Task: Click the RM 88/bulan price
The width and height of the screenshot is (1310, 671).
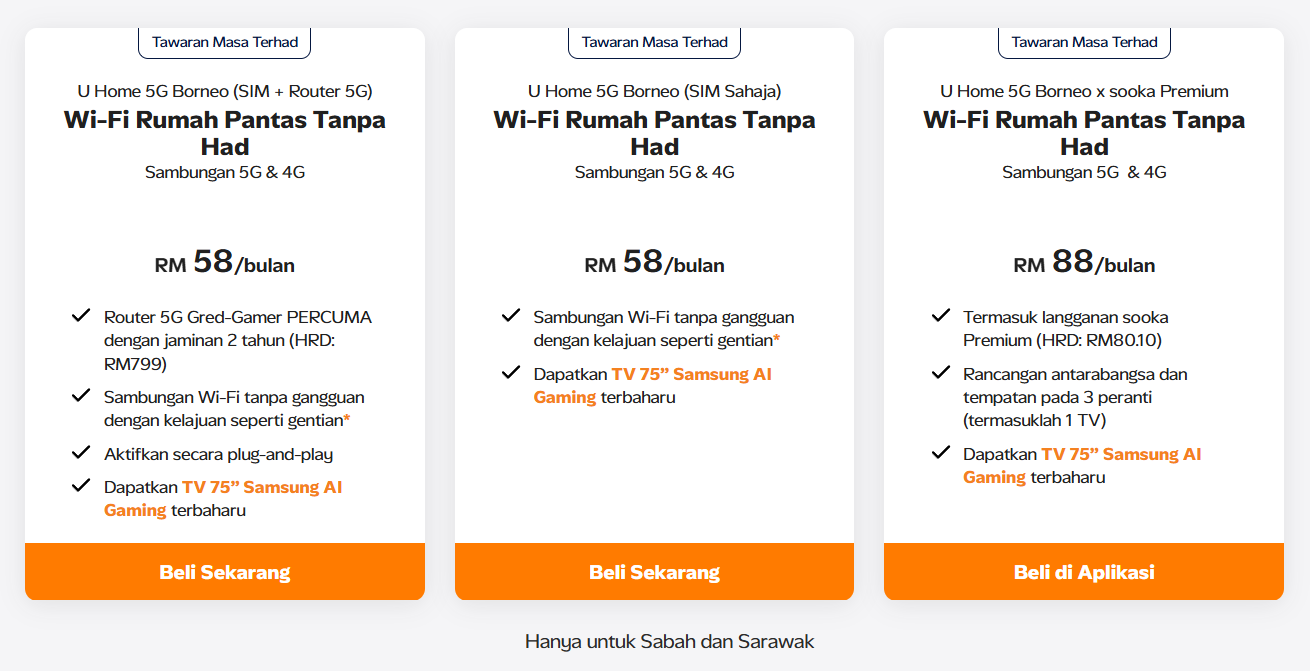Action: point(1084,263)
